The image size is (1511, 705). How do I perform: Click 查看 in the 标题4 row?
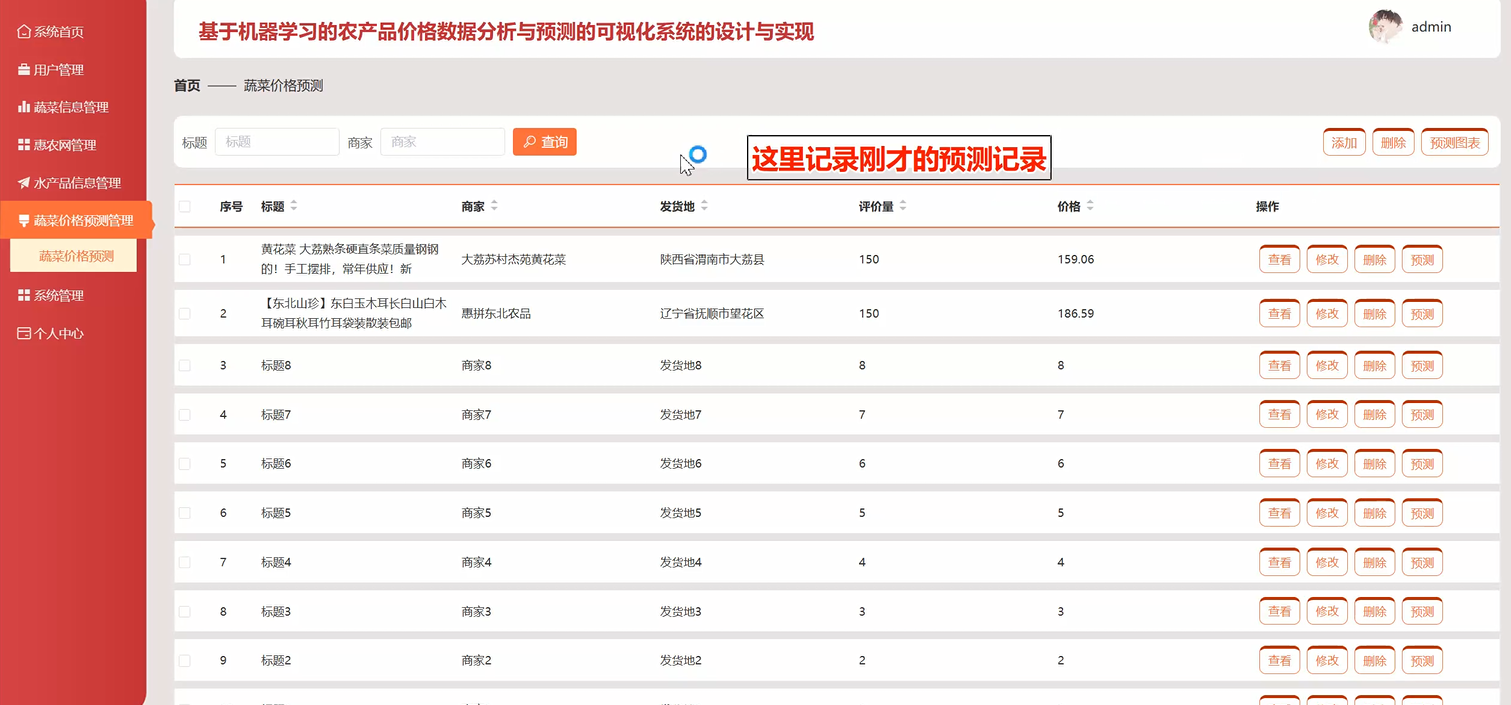click(1279, 563)
